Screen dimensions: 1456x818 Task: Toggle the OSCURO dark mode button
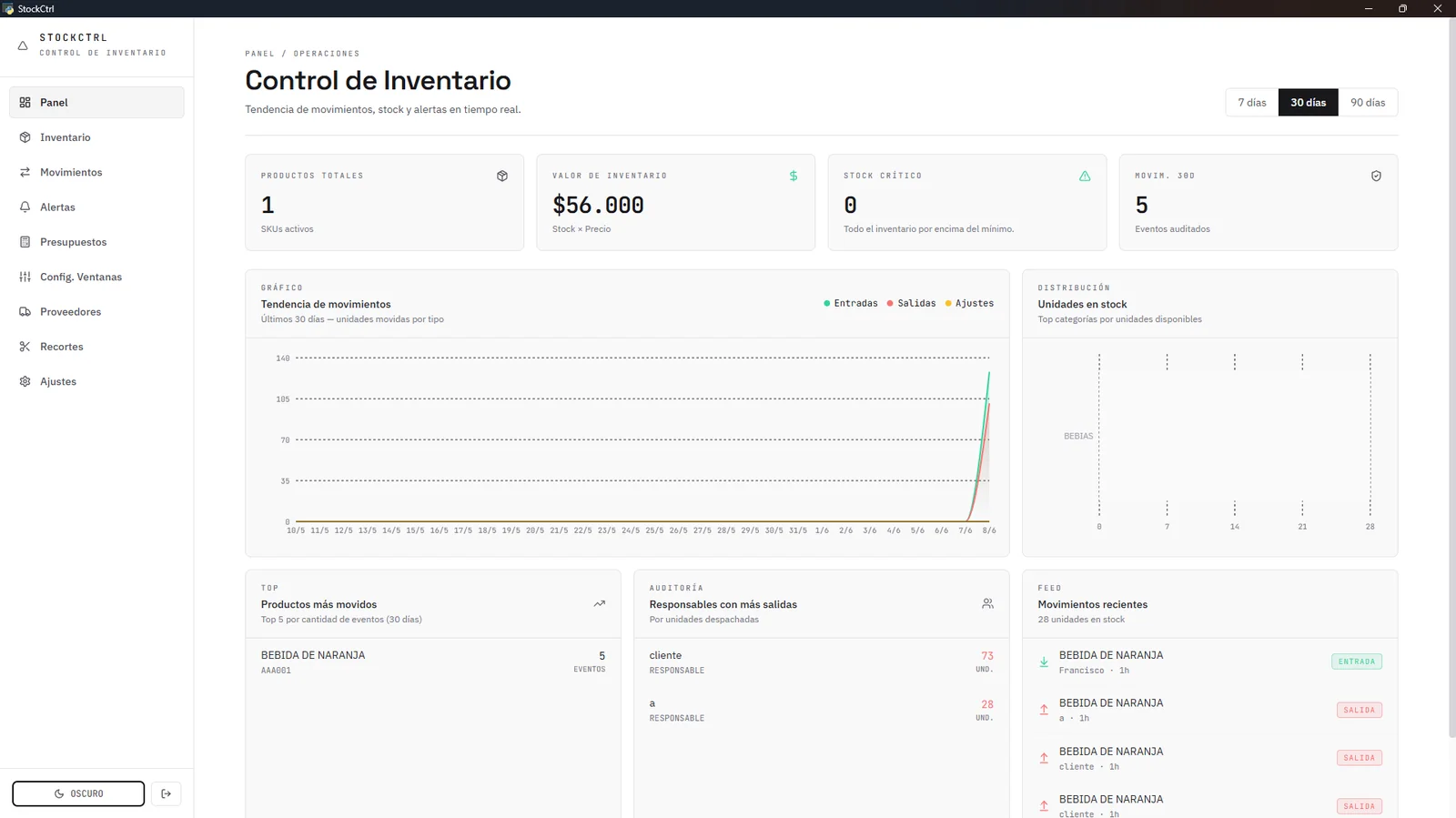(x=78, y=793)
